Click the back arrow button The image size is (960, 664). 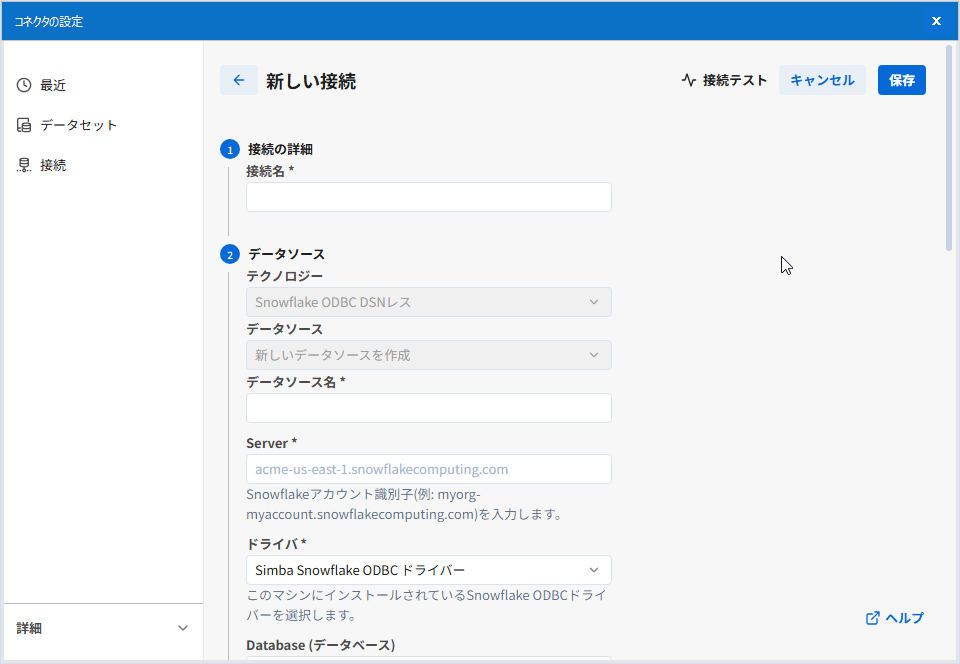pyautogui.click(x=239, y=80)
